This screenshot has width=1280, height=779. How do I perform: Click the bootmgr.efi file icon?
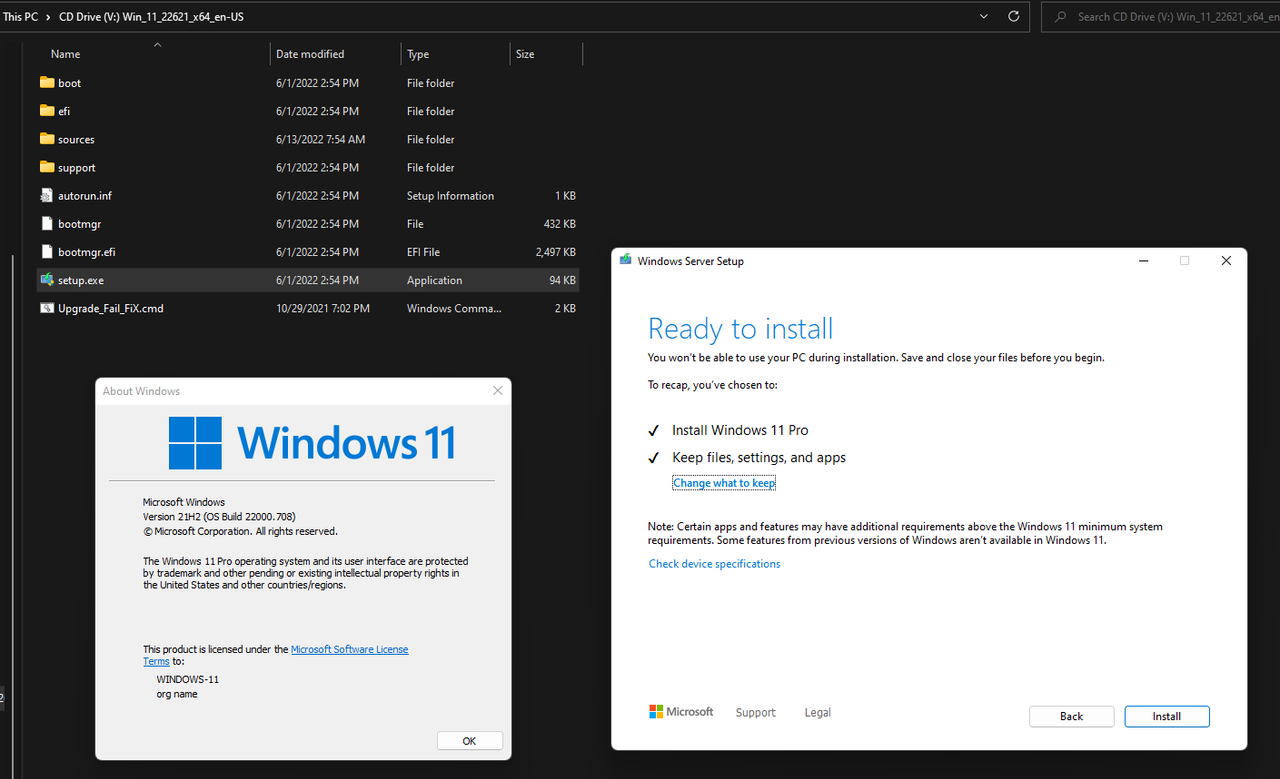[46, 251]
